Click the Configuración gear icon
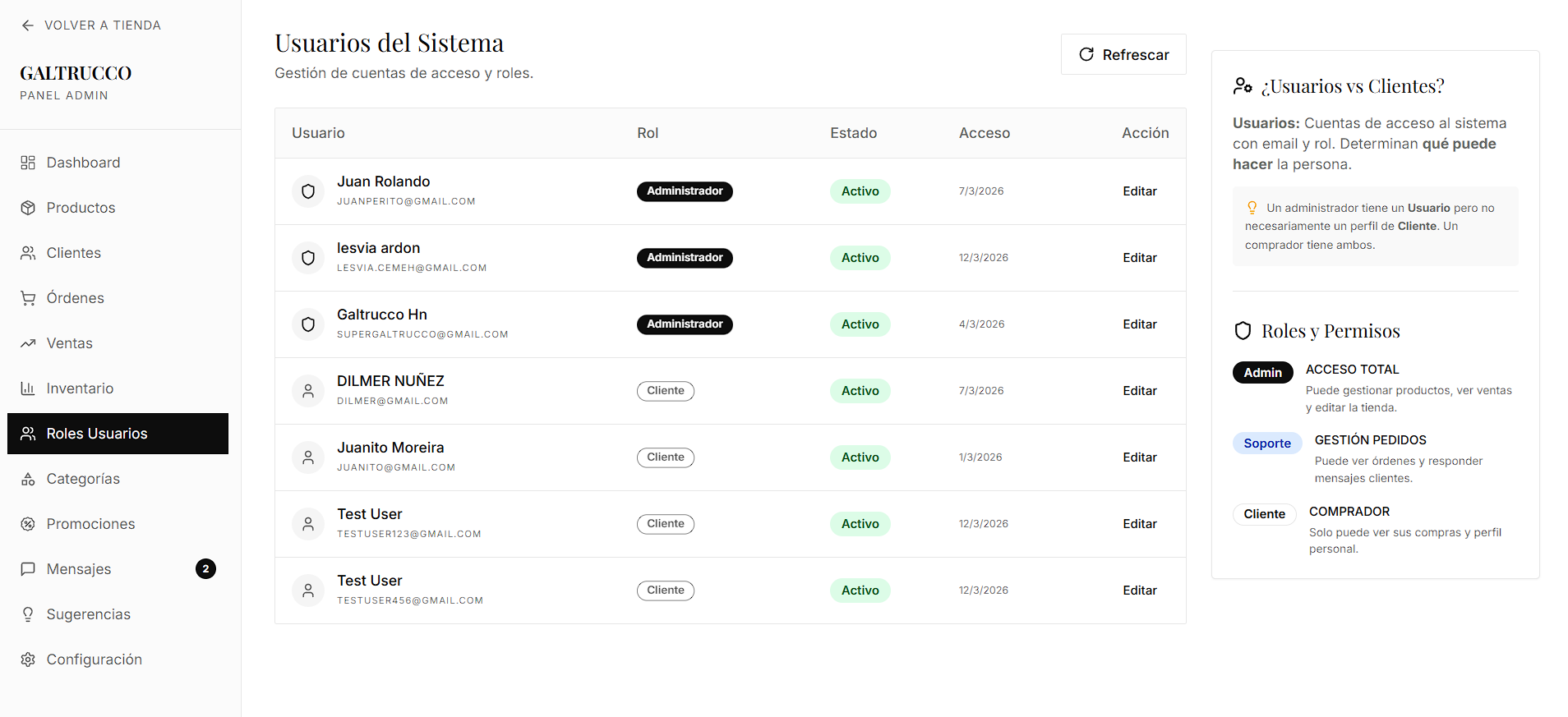This screenshot has height=717, width=1568. 28,660
